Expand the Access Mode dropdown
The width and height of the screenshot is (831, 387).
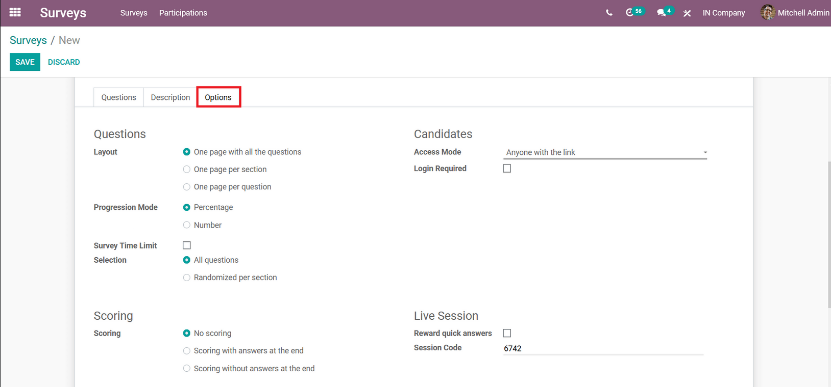point(605,153)
